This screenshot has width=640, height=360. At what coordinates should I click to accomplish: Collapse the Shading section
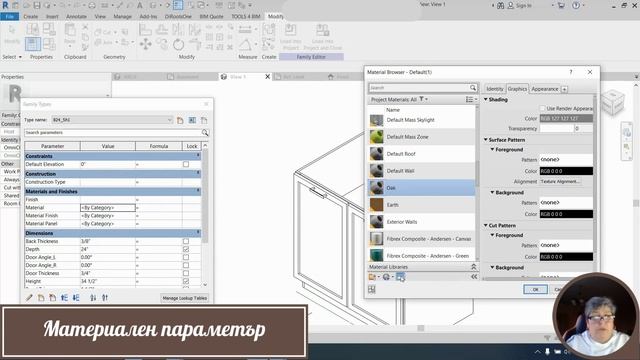click(486, 99)
